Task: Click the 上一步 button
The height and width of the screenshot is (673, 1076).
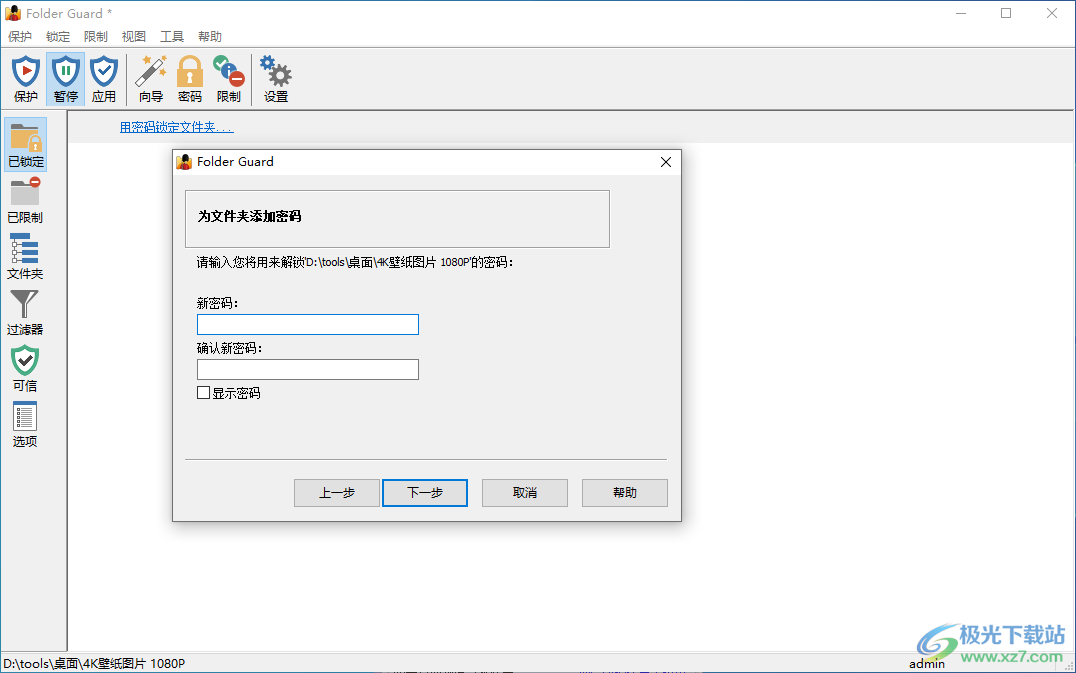Action: (337, 493)
